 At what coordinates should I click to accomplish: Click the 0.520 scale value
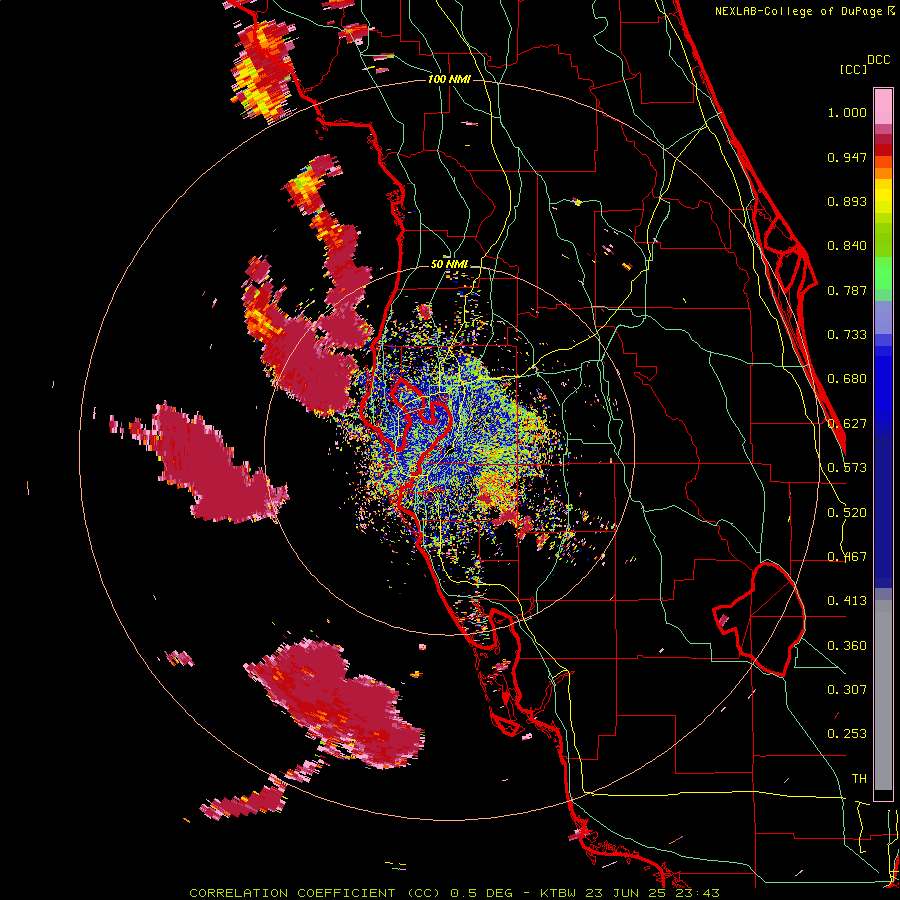pos(847,513)
